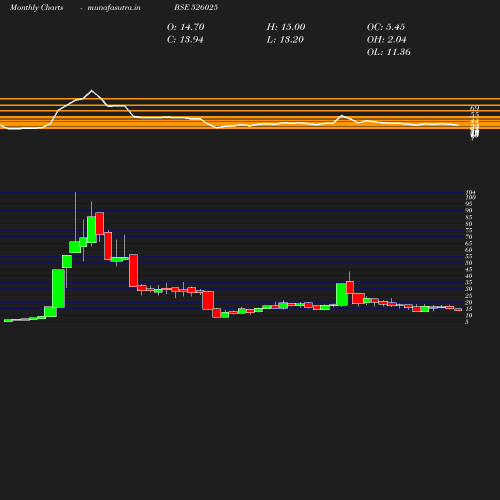
Task: Select the "OL: 11.36" reading
Action: [389, 52]
